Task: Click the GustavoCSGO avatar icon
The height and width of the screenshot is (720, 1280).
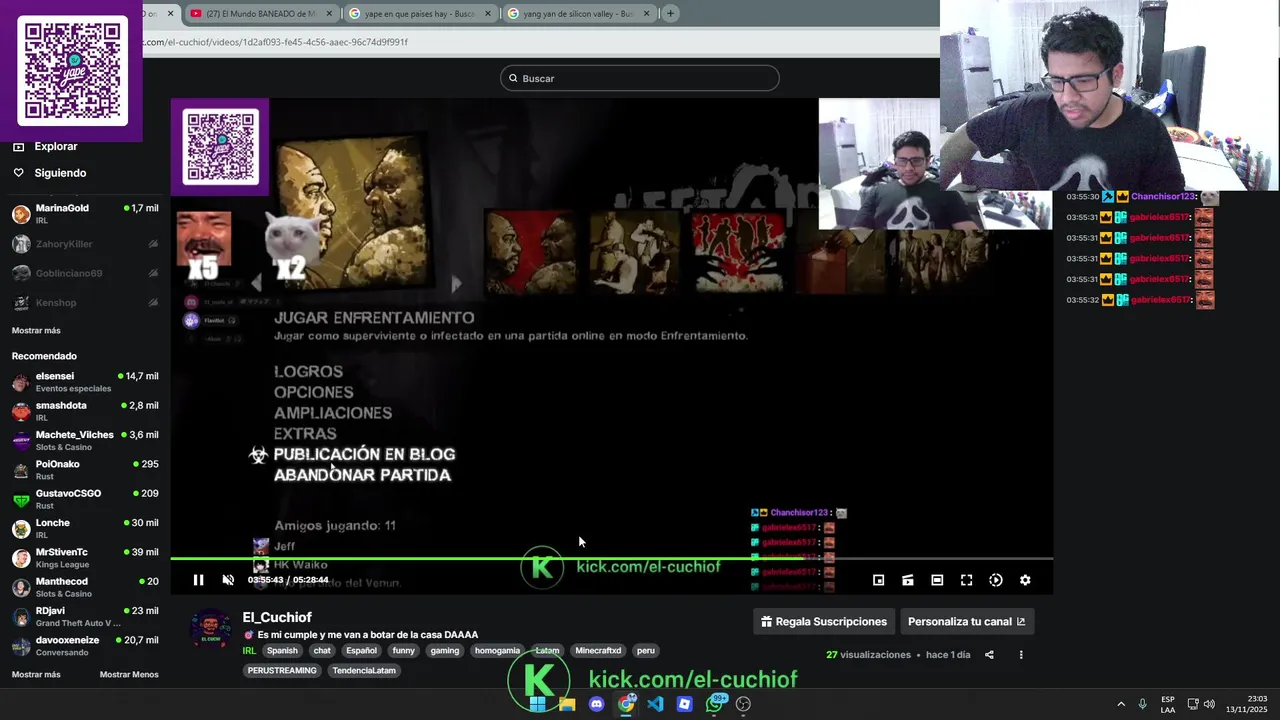Action: [21, 499]
